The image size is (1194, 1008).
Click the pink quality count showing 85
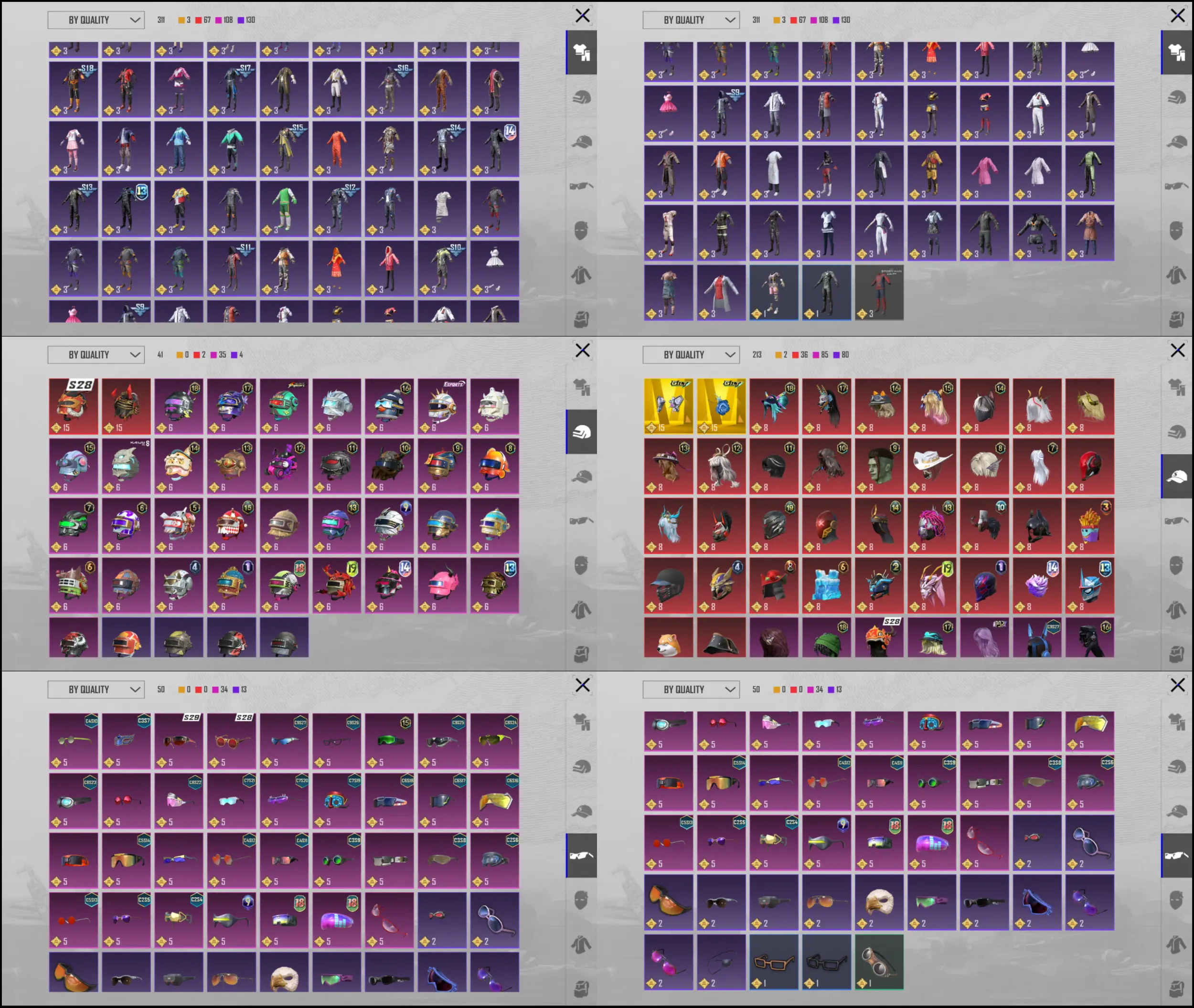(820, 354)
